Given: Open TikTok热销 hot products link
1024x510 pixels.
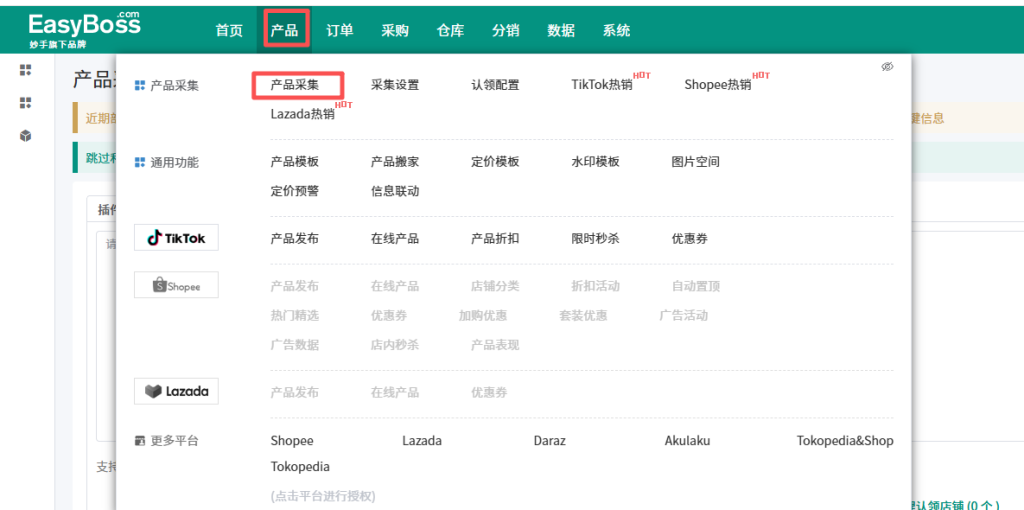Looking at the screenshot, I should tap(602, 85).
